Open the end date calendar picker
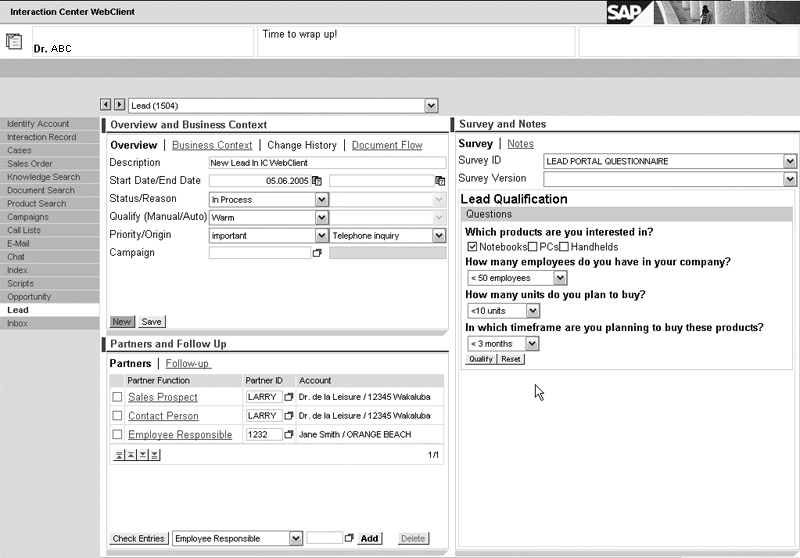This screenshot has height=558, width=800. [440, 181]
